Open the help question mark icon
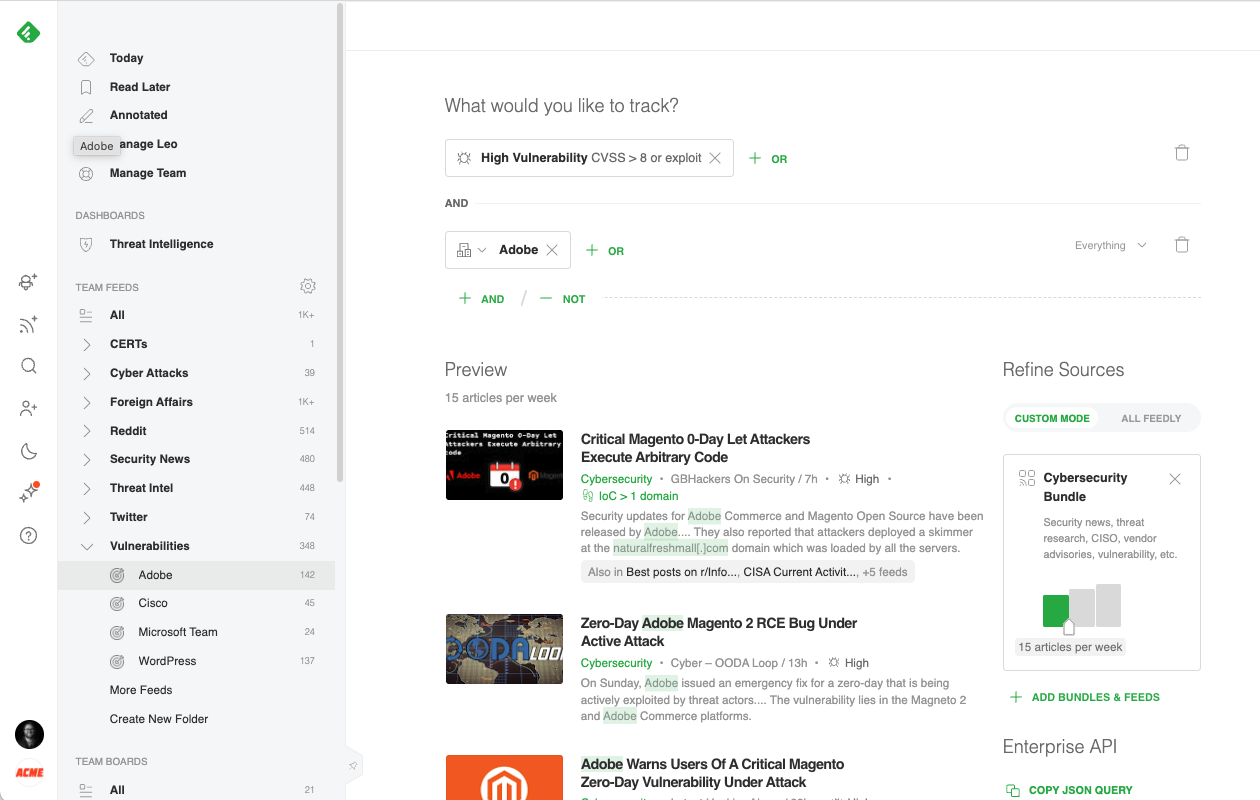Screen dimensions: 1260x800 (28, 536)
